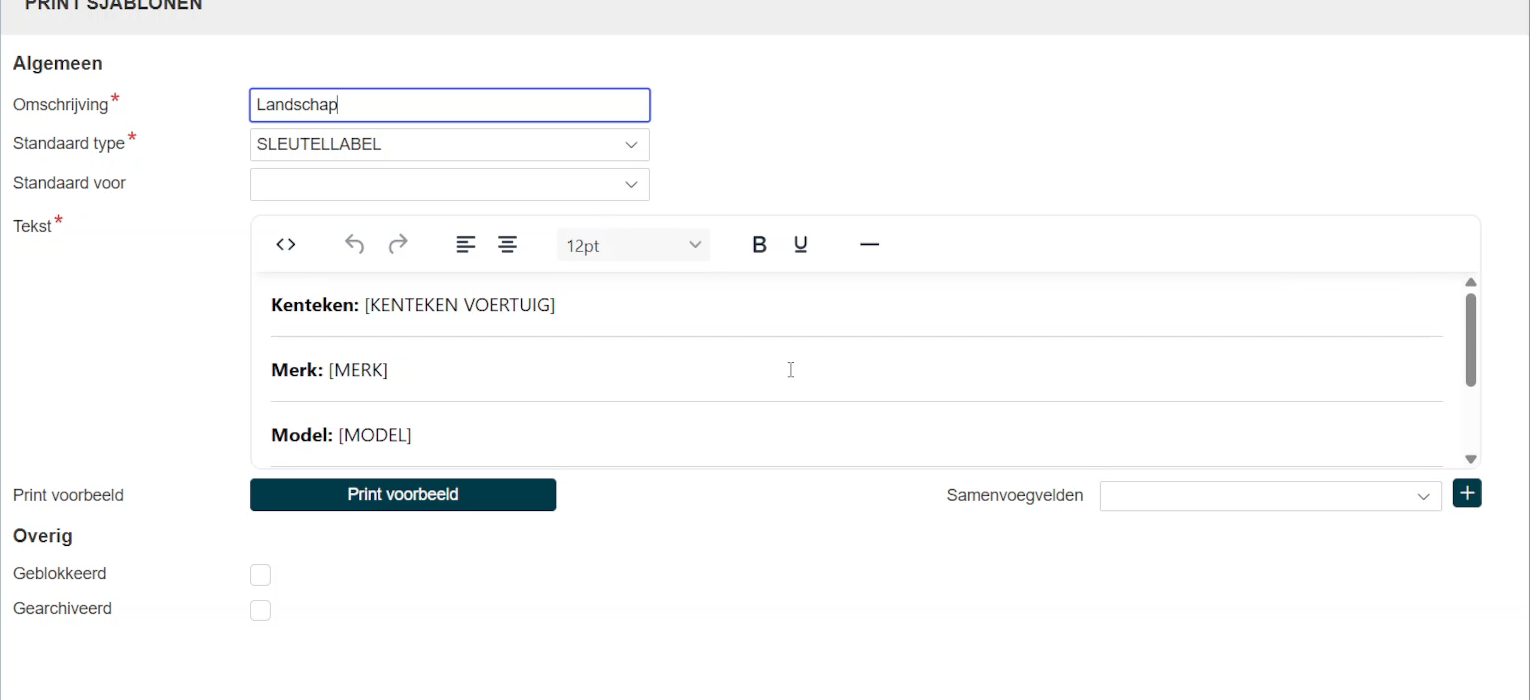Click the bold Model: label

pyautogui.click(x=302, y=435)
